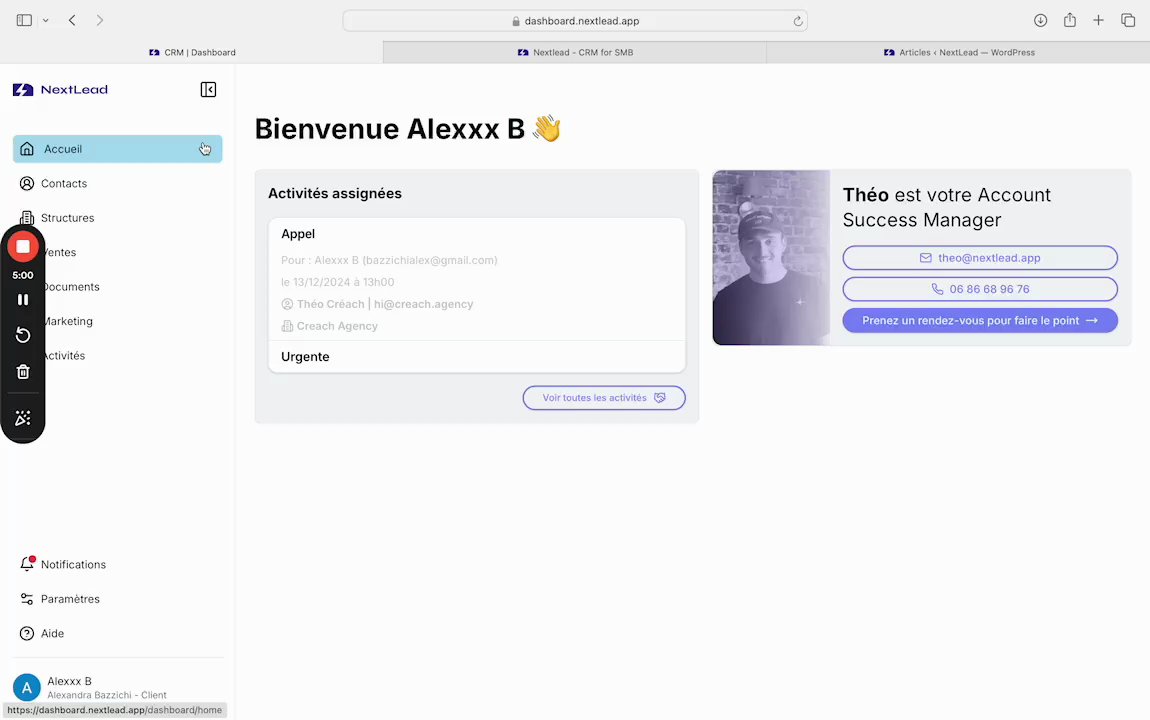Expand the Safari sidebar dropdown chevron
Image resolution: width=1150 pixels, height=720 pixels.
tap(45, 21)
